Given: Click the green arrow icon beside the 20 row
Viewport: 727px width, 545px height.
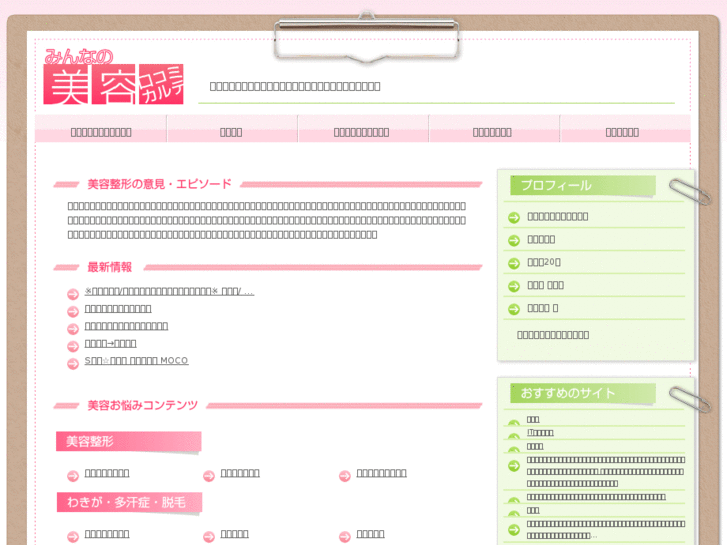Looking at the screenshot, I should pyautogui.click(x=514, y=263).
